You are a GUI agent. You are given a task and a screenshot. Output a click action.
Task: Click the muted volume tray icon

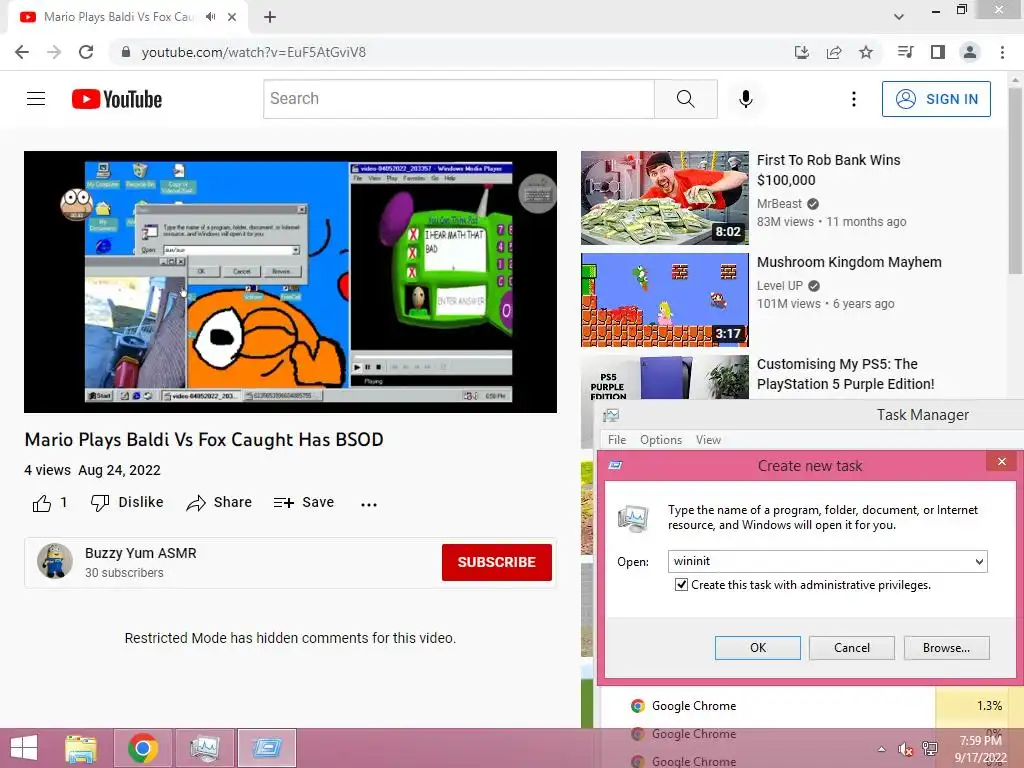(905, 749)
